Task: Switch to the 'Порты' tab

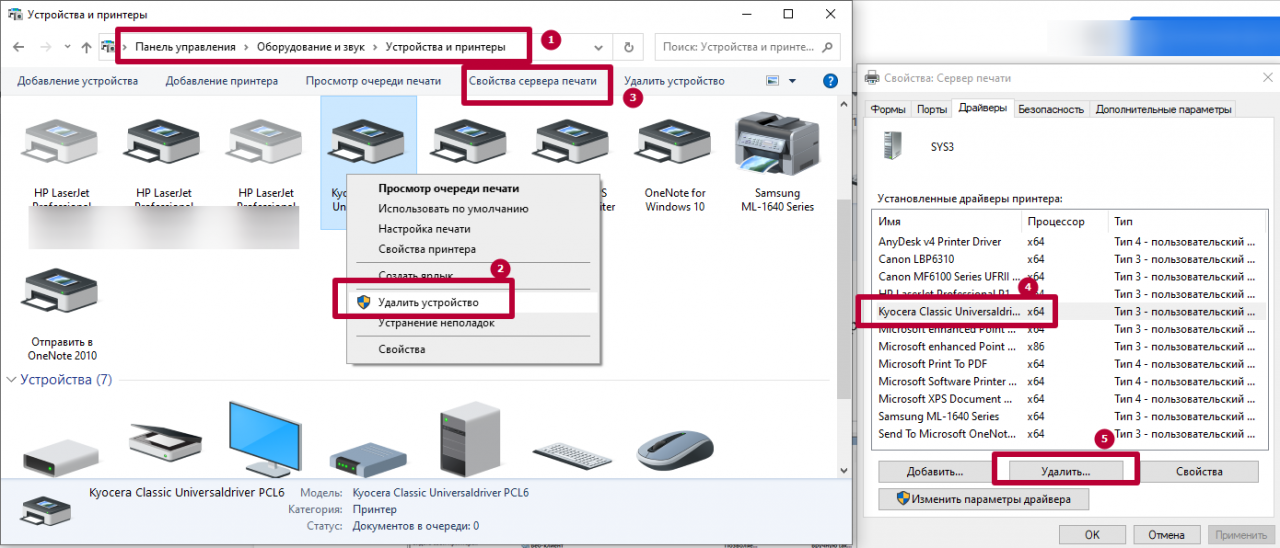Action: pos(931,109)
